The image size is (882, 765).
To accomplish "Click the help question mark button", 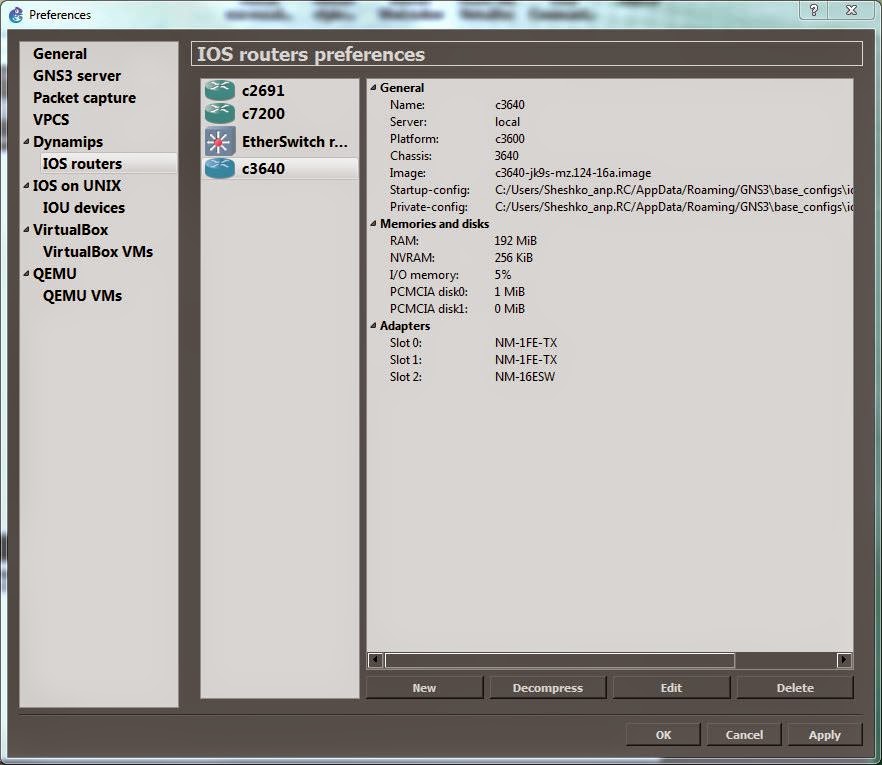I will [x=814, y=10].
